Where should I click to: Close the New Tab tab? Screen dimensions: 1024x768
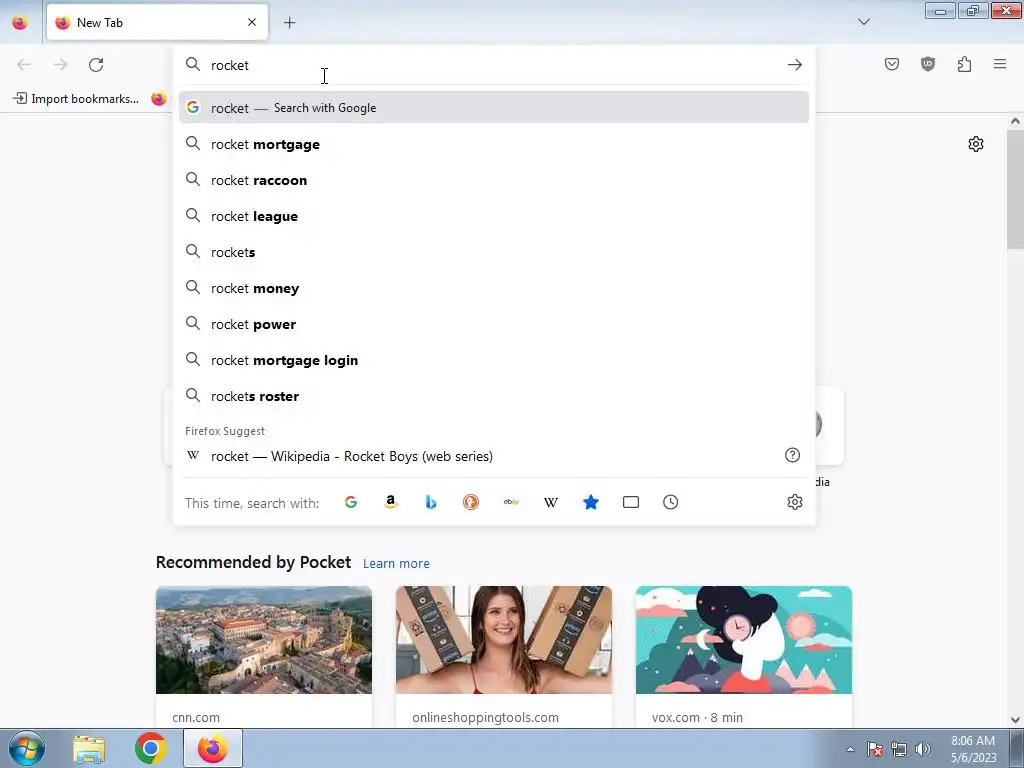click(252, 22)
